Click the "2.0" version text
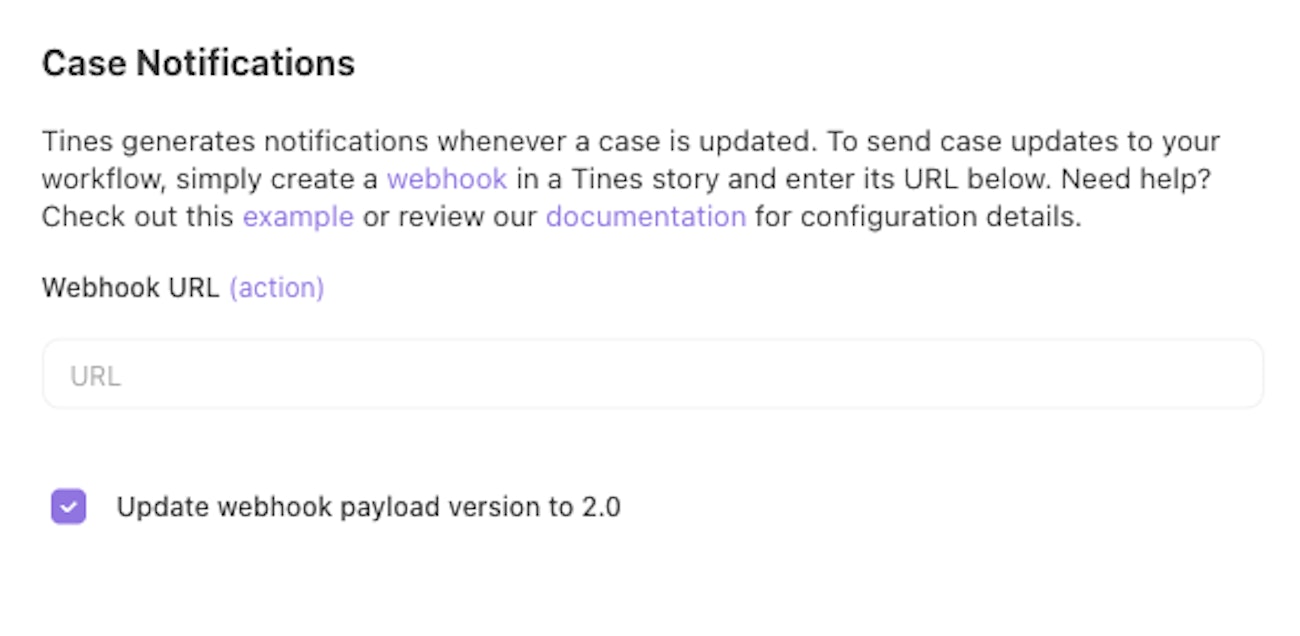 tap(601, 507)
